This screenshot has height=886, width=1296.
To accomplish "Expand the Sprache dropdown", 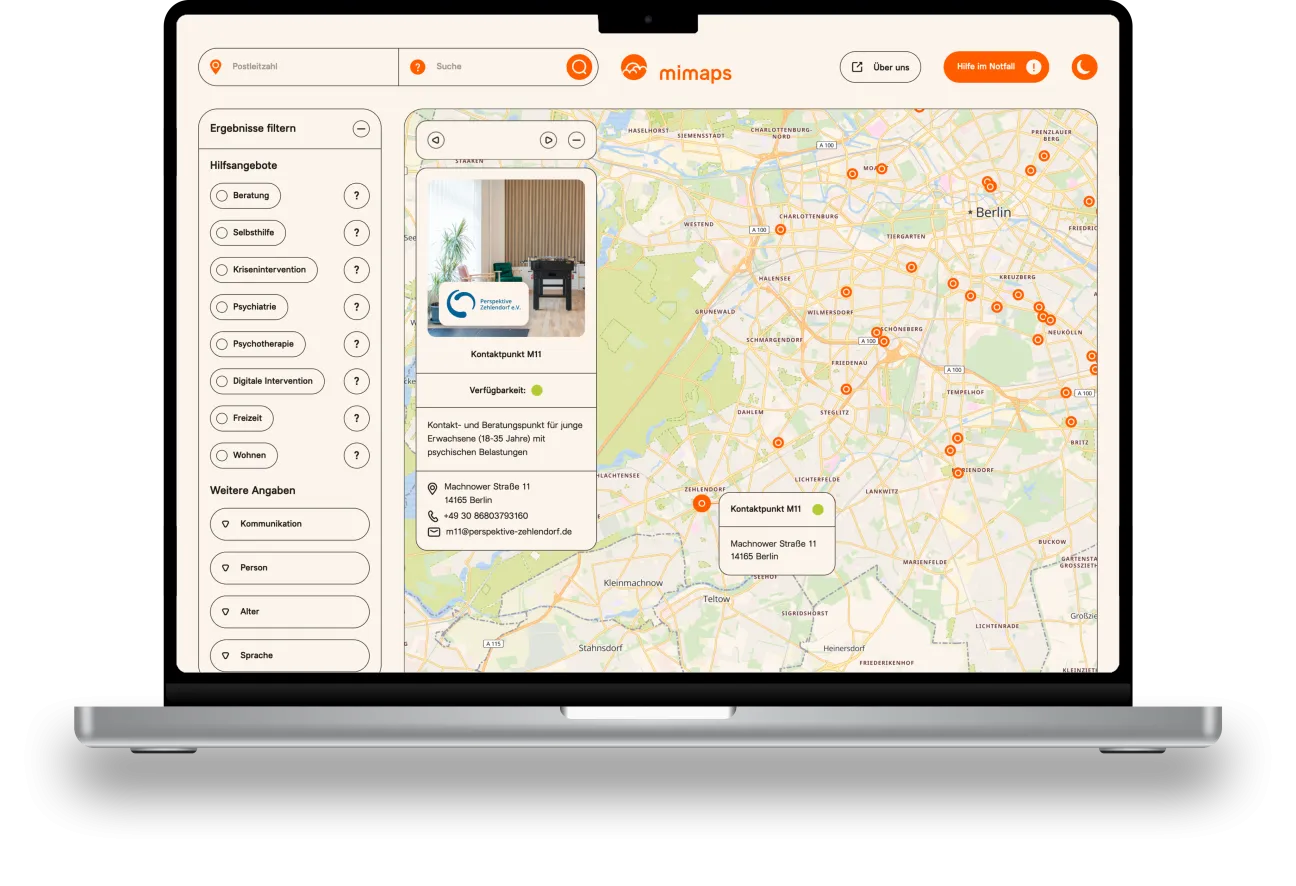I will pyautogui.click(x=290, y=655).
